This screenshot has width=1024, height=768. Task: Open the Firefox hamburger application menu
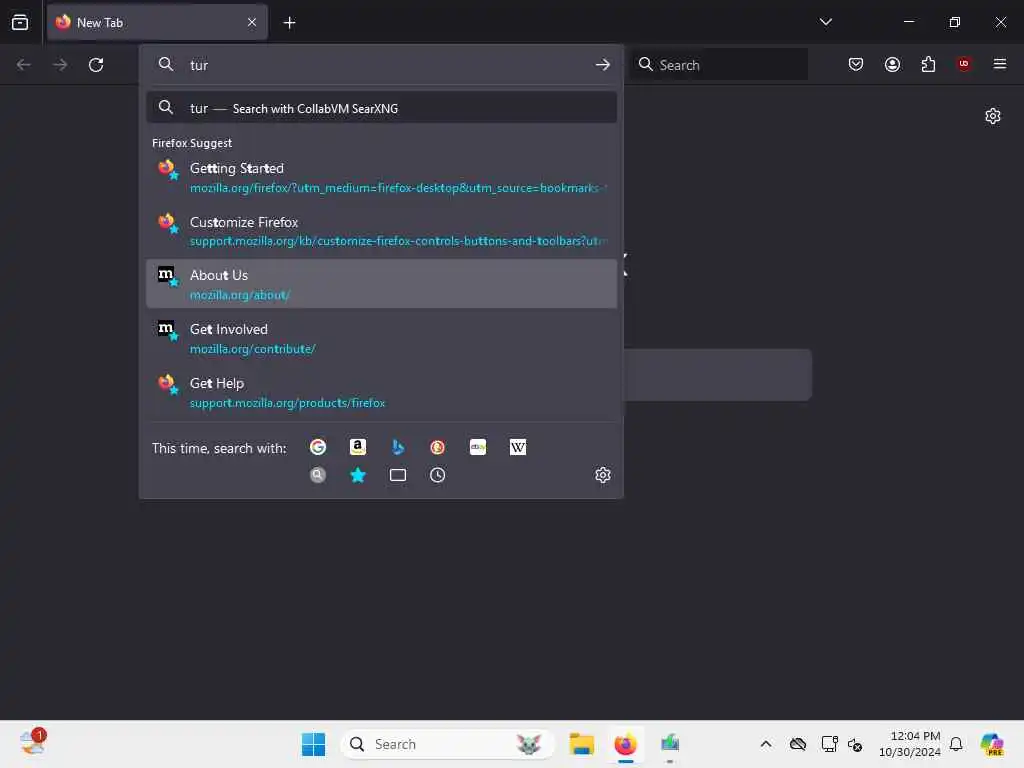[x=1000, y=64]
